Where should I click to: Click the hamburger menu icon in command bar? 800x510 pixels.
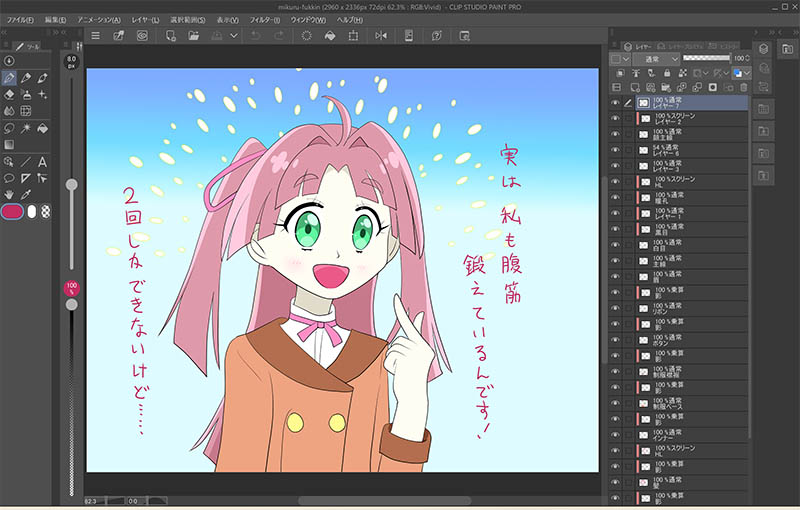tap(95, 36)
